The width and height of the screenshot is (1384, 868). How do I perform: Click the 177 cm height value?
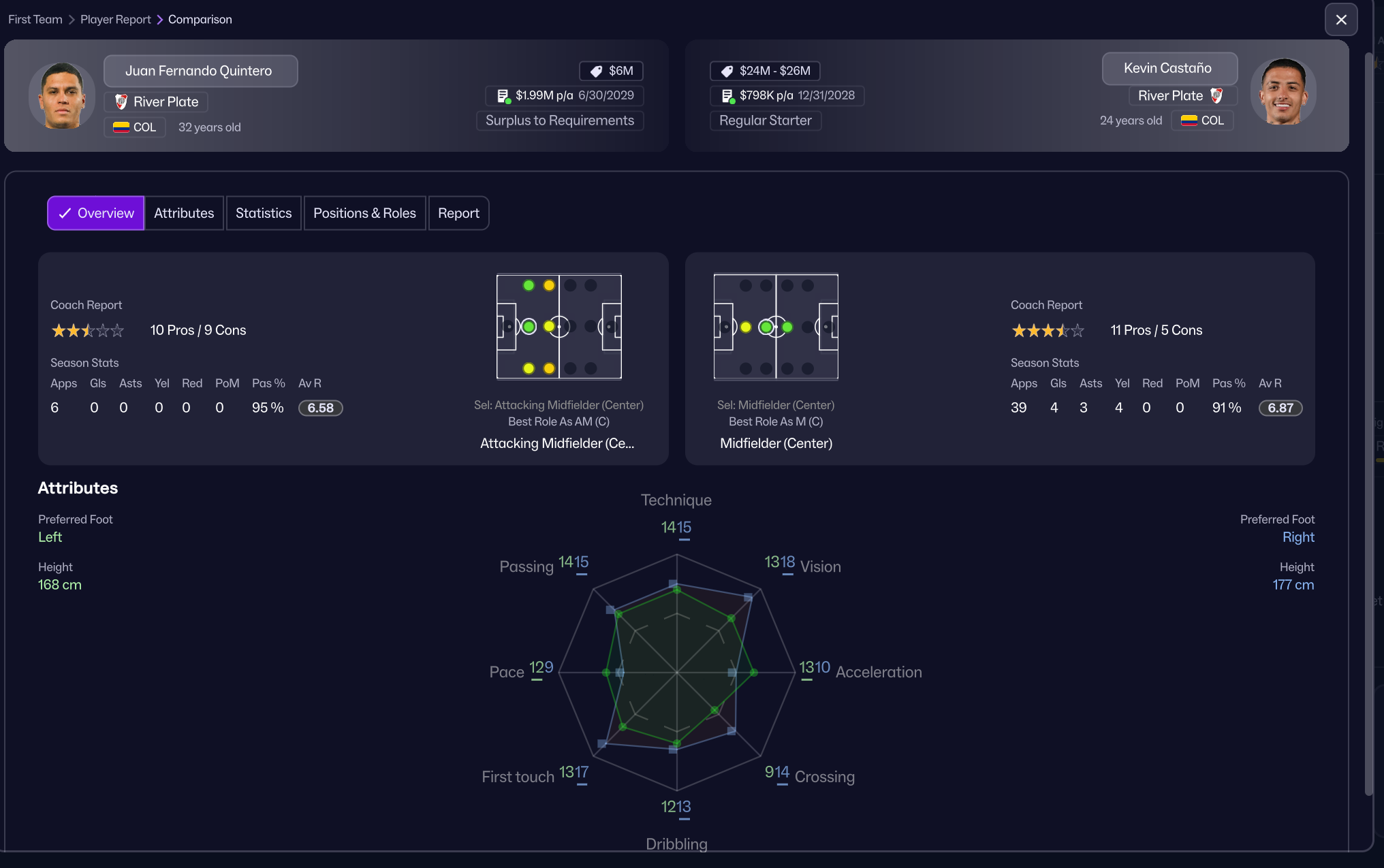coord(1293,585)
